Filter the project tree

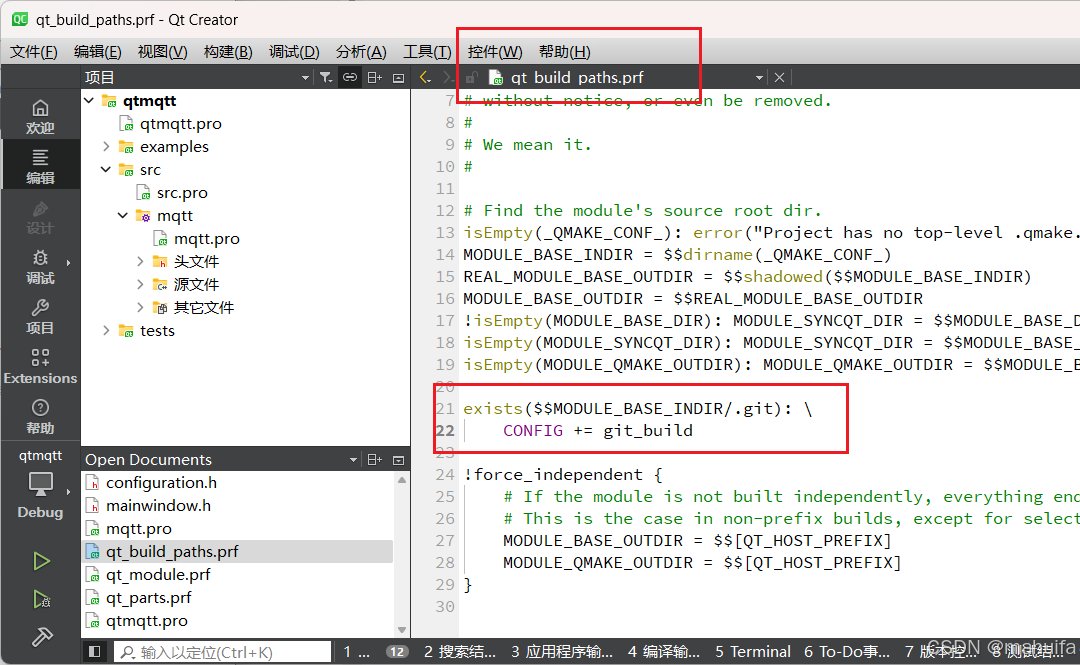click(326, 77)
